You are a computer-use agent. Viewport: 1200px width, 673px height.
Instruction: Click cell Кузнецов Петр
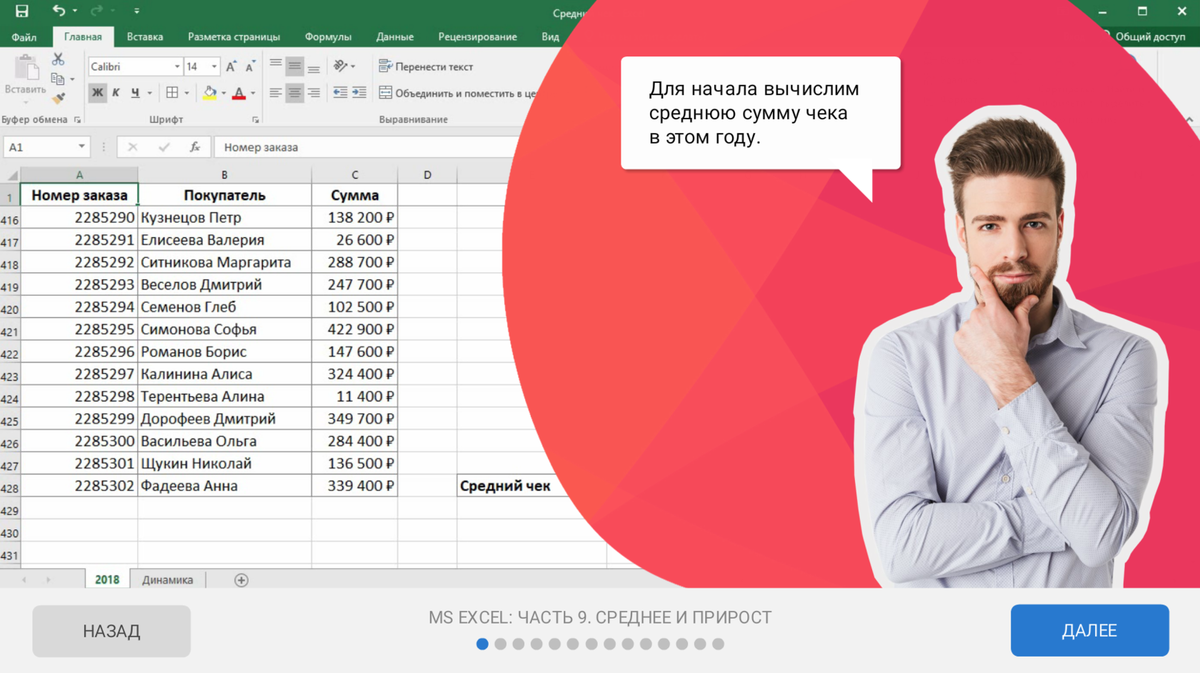click(224, 217)
